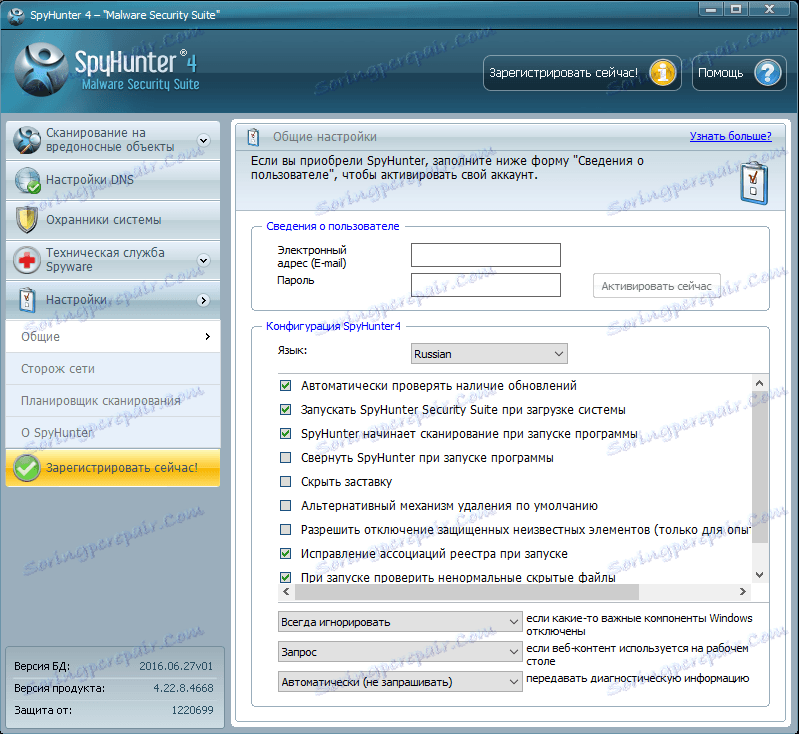The height and width of the screenshot is (734, 799).
Task: Enable alternative removal mechanism checkbox
Action: tap(286, 505)
